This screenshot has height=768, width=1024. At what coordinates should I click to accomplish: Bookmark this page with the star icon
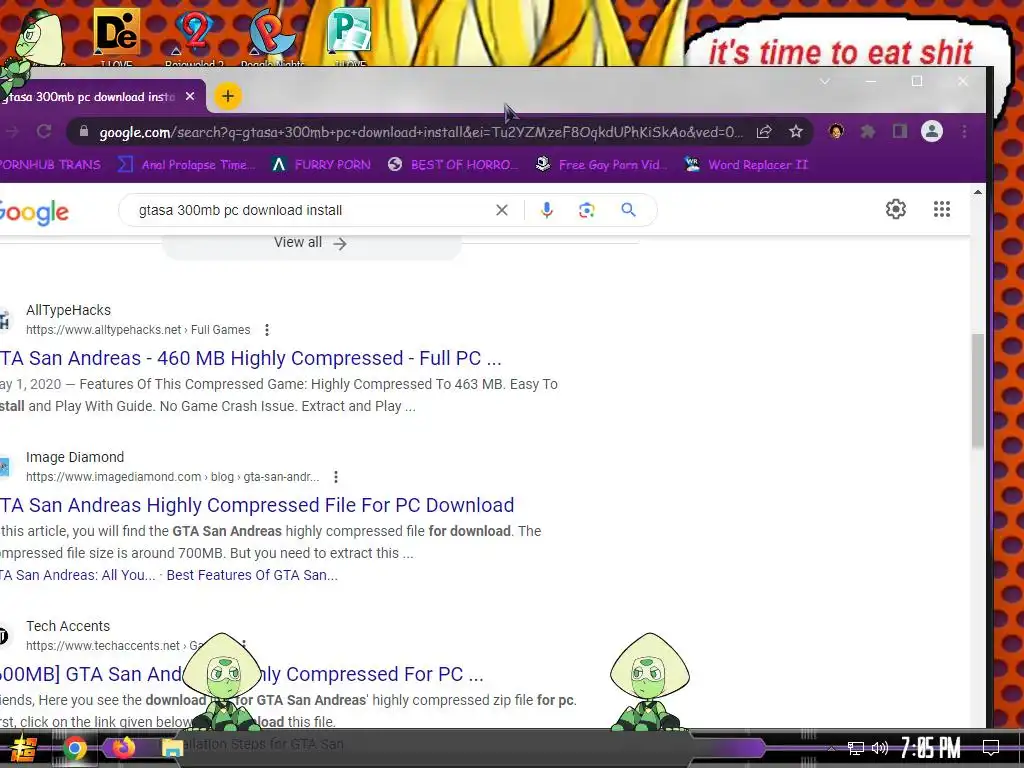(795, 132)
